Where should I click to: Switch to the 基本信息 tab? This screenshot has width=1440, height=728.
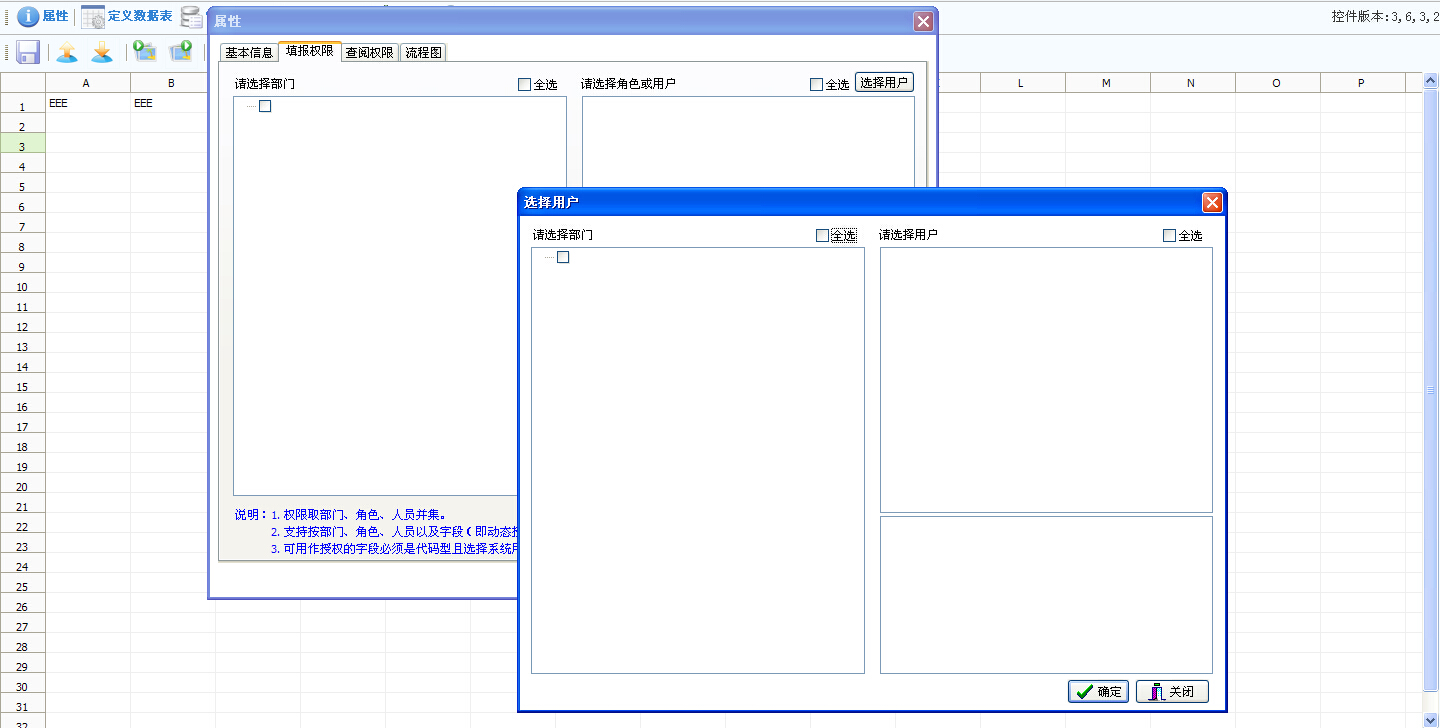tap(249, 53)
